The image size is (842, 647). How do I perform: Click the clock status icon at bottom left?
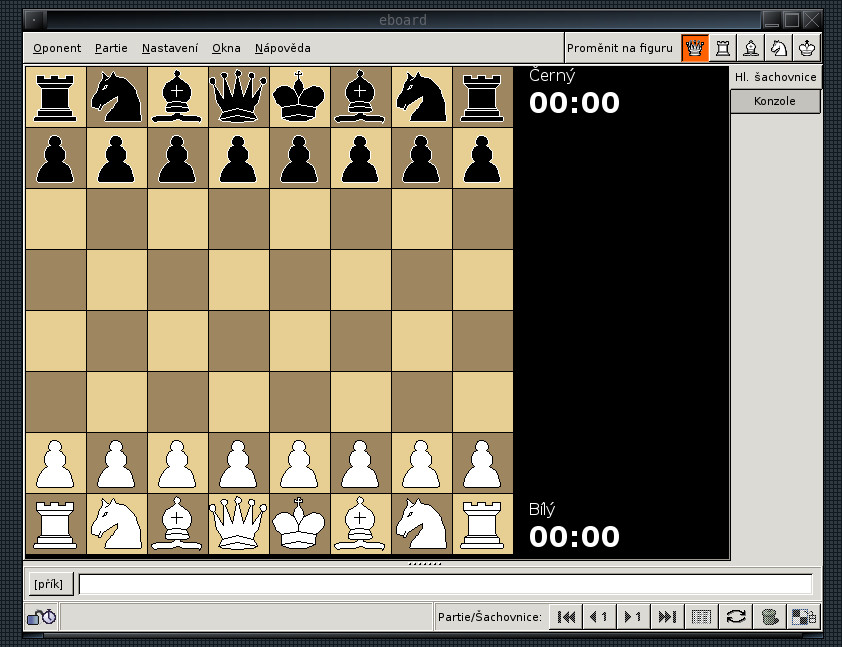click(x=41, y=617)
